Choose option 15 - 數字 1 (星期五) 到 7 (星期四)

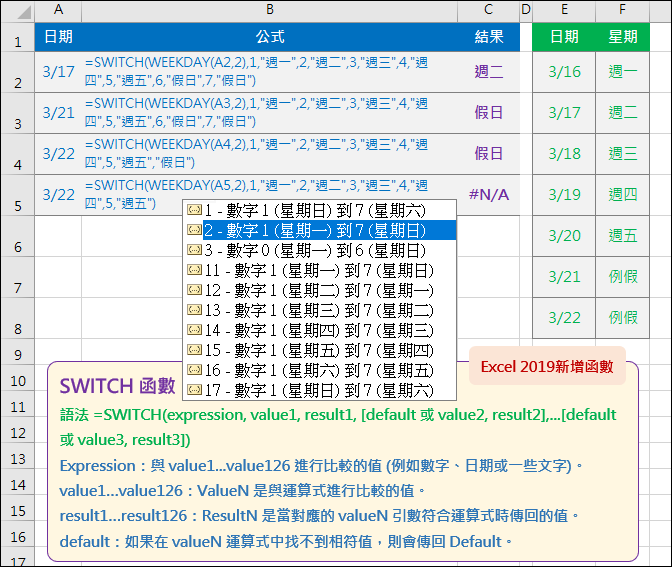pos(319,350)
